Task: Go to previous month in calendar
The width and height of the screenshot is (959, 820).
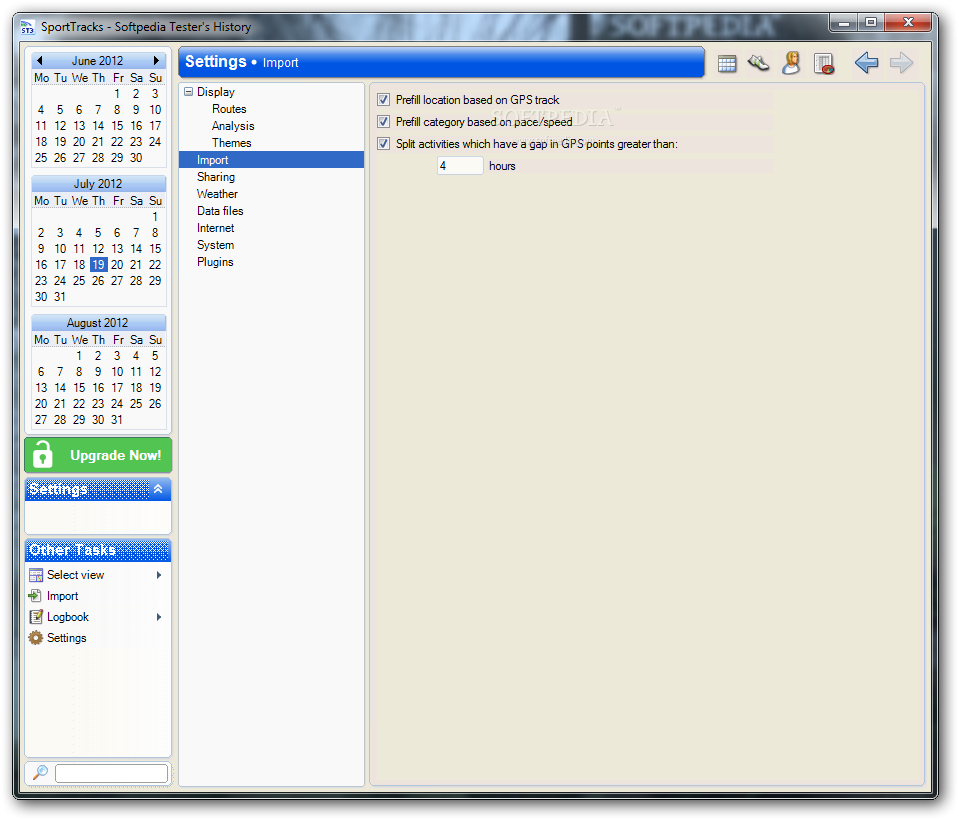Action: click(x=40, y=61)
